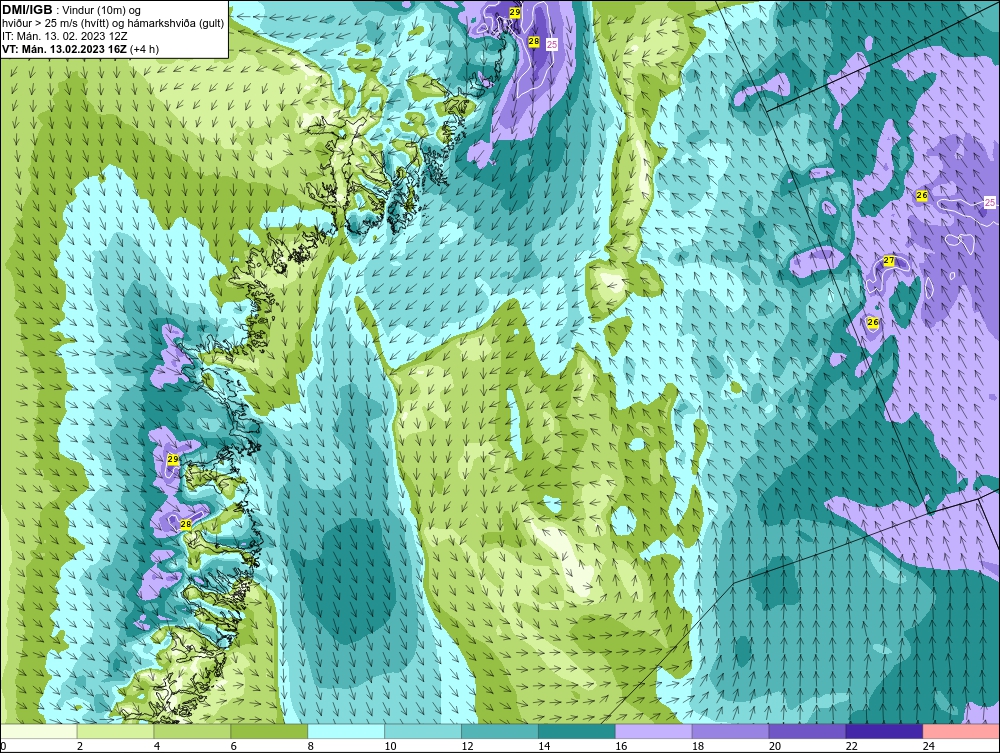
Task: Click the yellow 29 gust label on west coast
Action: pos(173,459)
